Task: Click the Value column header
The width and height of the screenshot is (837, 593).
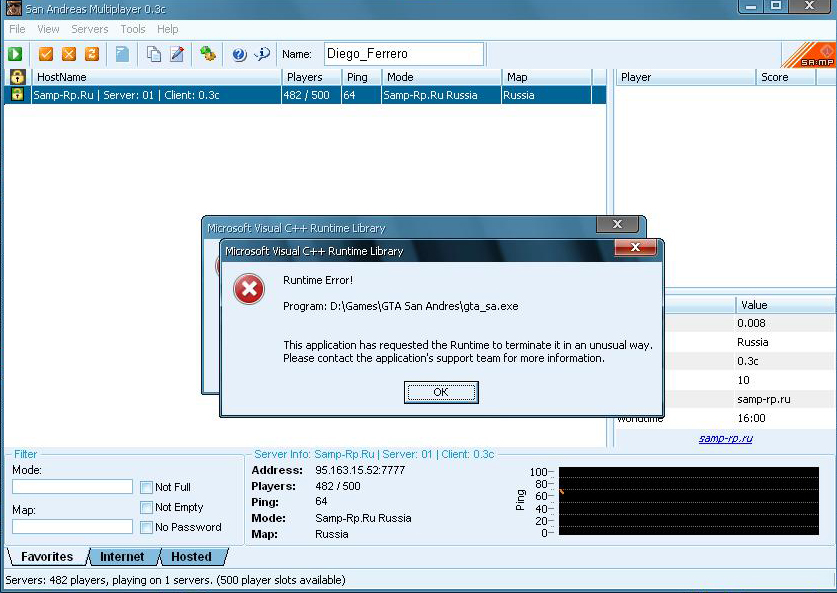Action: tap(785, 305)
